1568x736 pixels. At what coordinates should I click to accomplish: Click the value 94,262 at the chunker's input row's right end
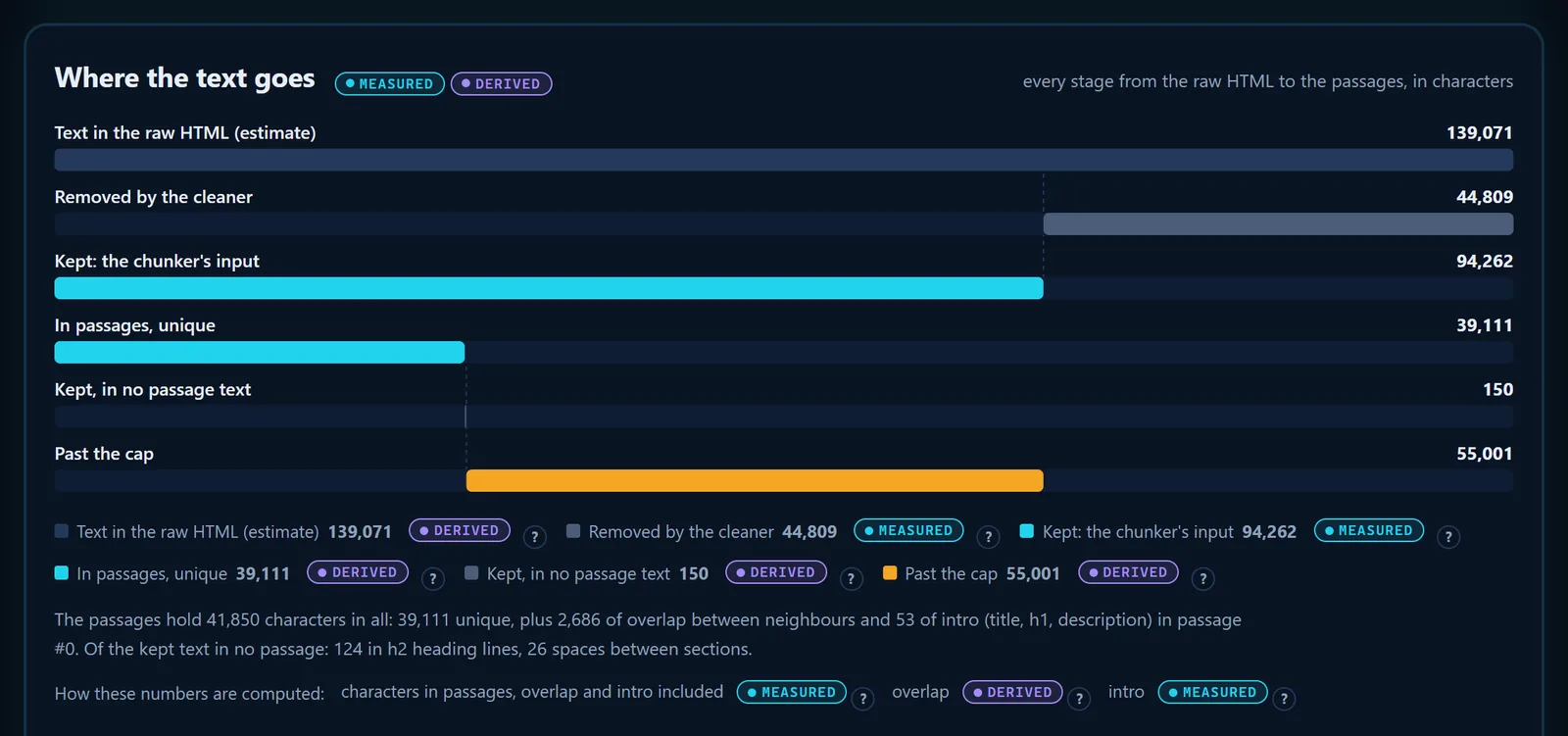(x=1485, y=261)
